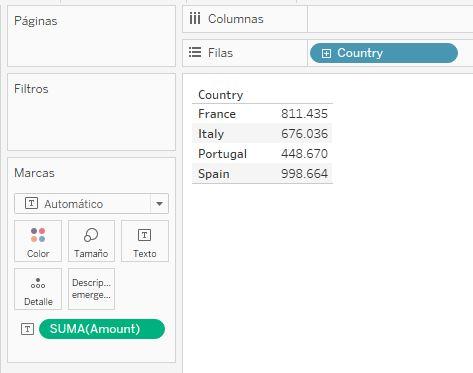
Task: Click the Marcas card title
Action: tap(34, 173)
